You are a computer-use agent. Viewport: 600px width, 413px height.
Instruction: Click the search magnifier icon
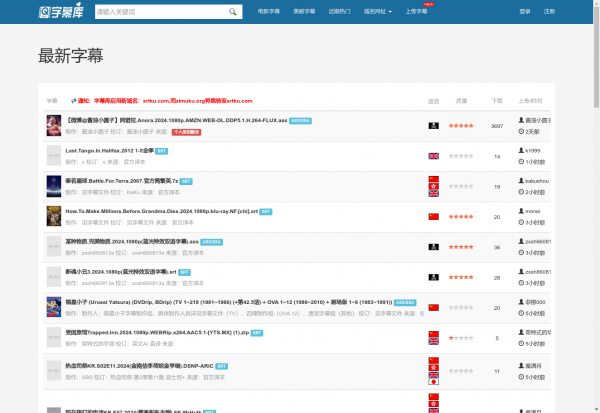[232, 12]
